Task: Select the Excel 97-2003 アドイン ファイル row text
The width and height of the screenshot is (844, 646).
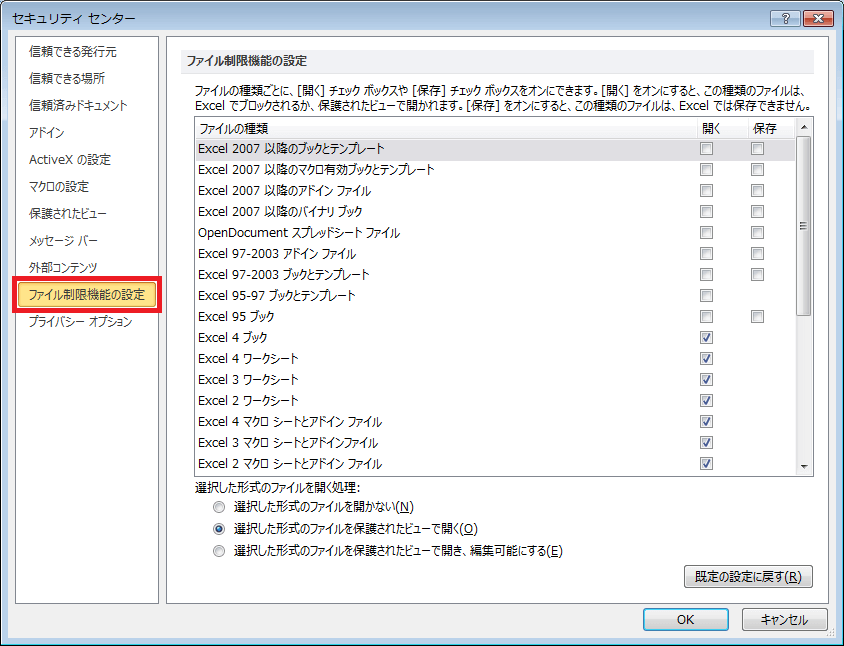Action: [277, 254]
